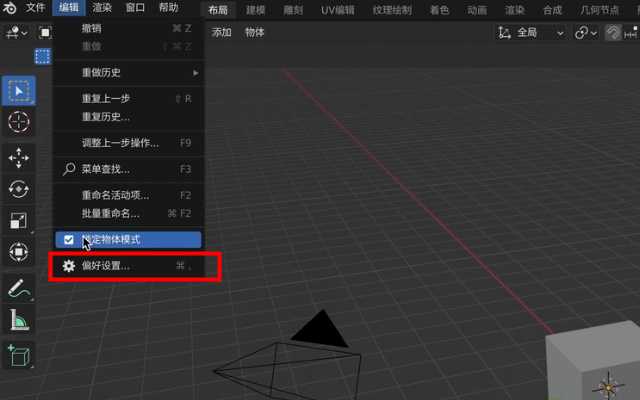
Task: Activate the 3D cursor tool
Action: pyautogui.click(x=19, y=122)
